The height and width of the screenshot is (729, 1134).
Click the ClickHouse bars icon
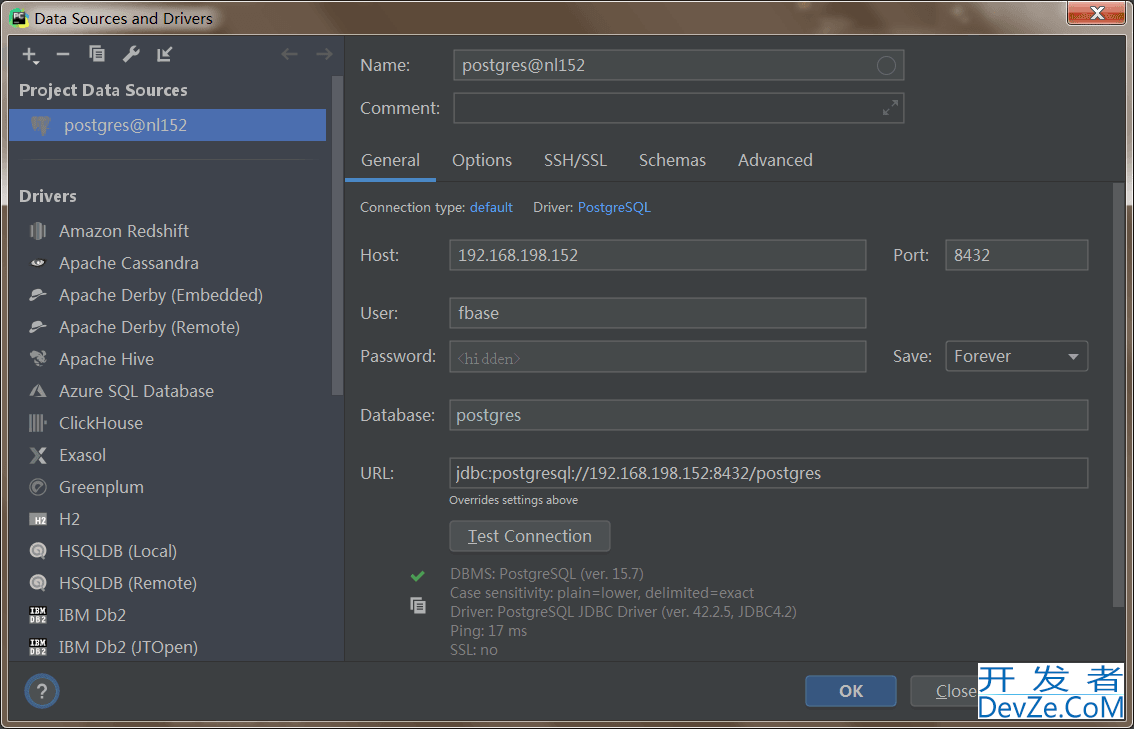pyautogui.click(x=38, y=423)
